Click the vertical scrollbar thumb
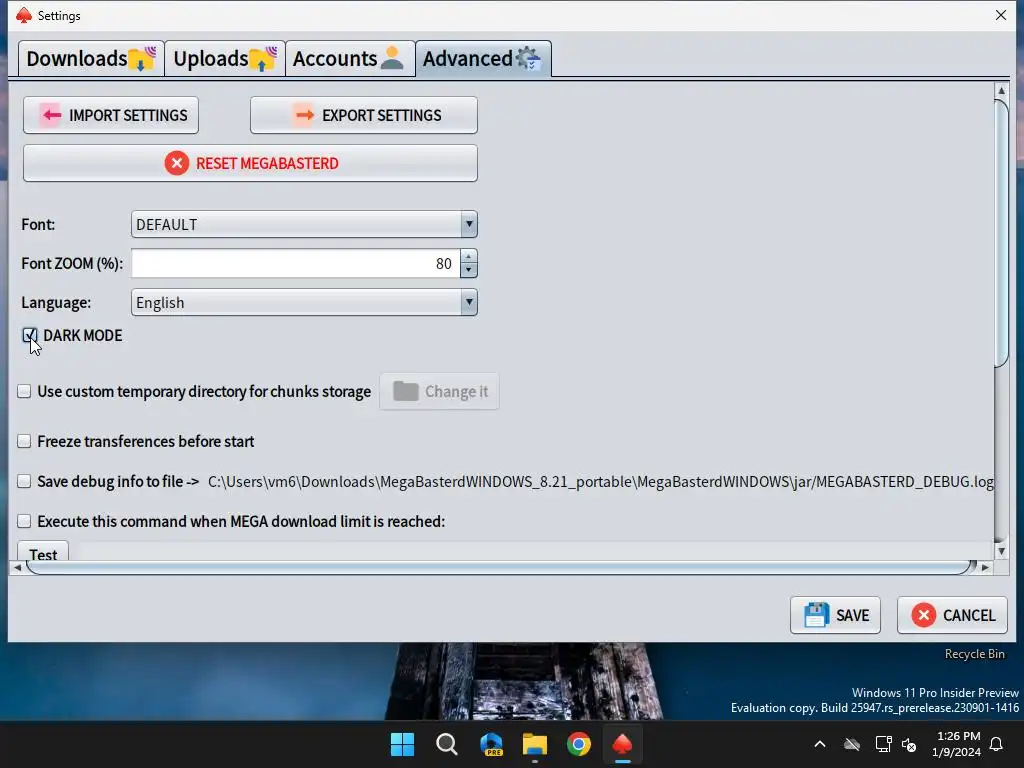Viewport: 1024px width, 768px height. point(1001,233)
